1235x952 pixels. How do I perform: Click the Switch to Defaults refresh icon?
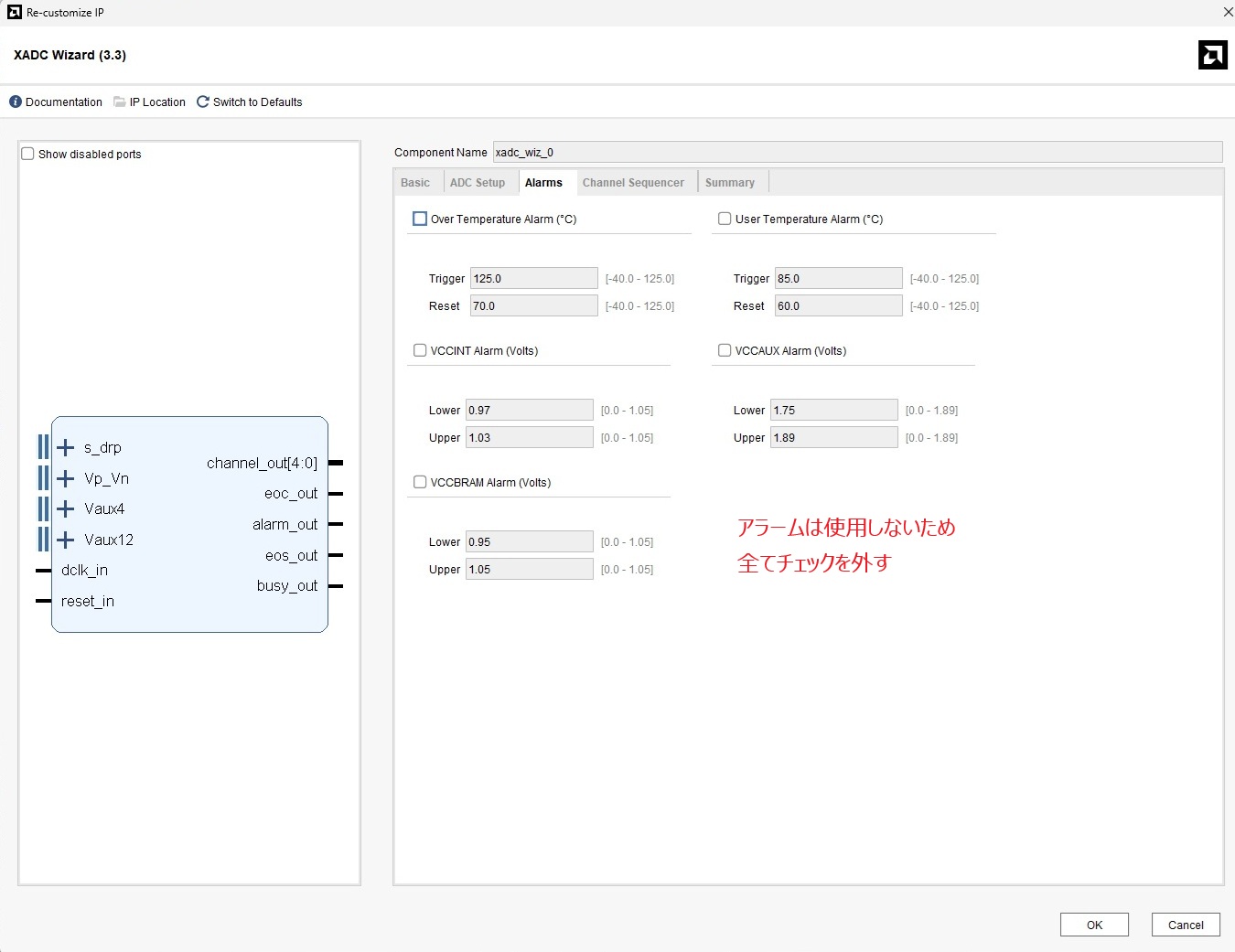pos(203,102)
